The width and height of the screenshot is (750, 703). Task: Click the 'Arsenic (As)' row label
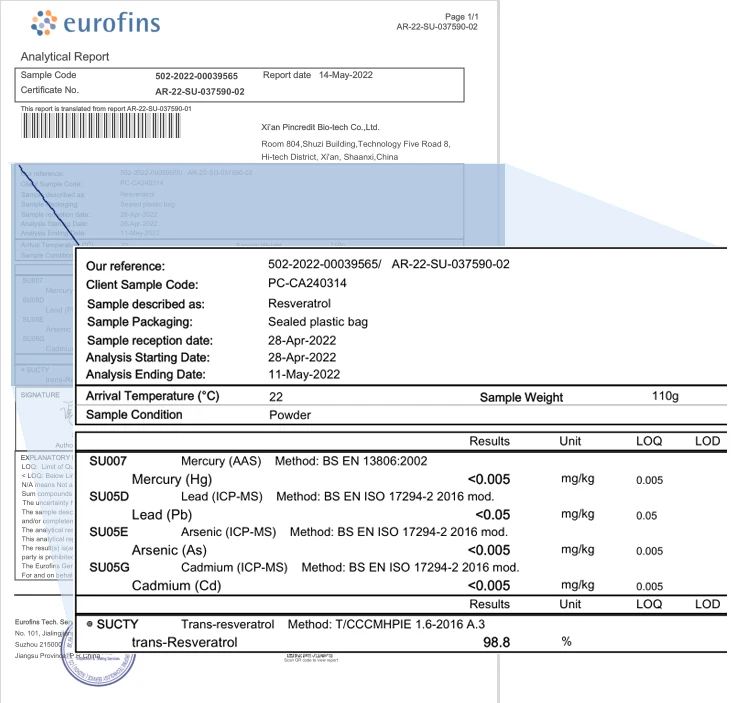click(169, 550)
